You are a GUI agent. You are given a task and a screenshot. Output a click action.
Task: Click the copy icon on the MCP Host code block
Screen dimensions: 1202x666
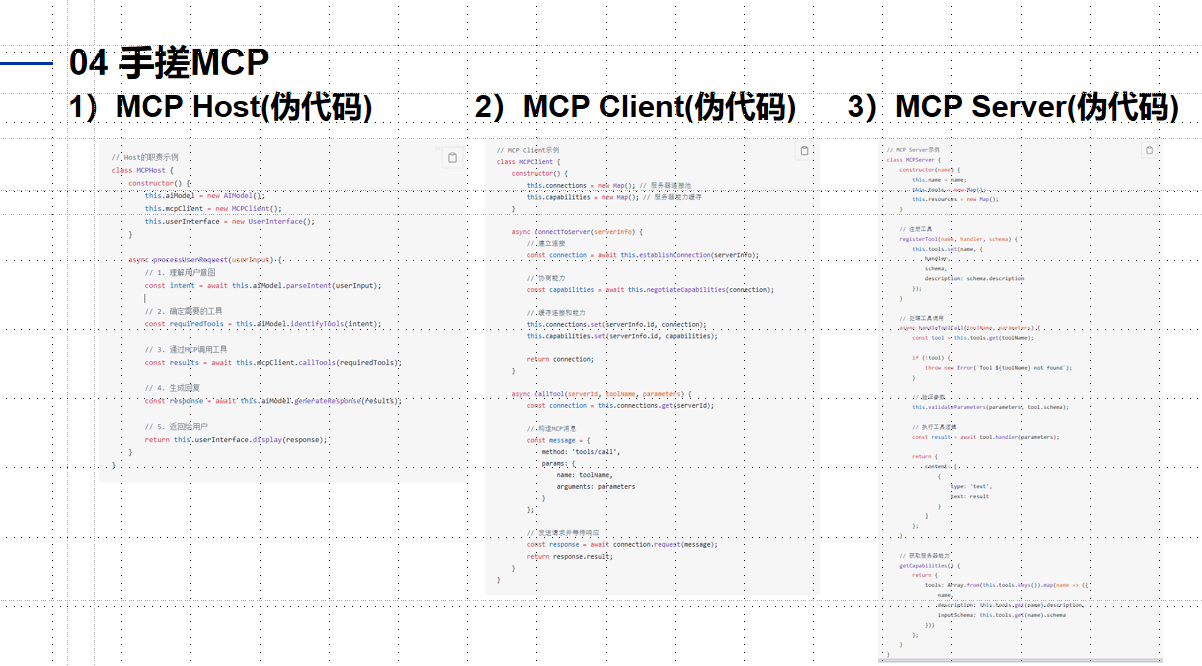pos(452,158)
